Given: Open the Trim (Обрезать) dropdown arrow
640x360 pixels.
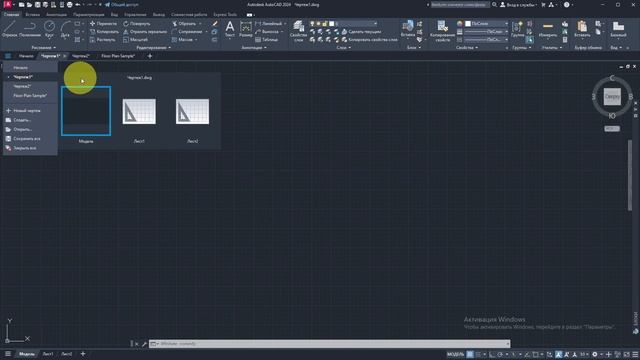Looking at the screenshot, I should coord(200,24).
